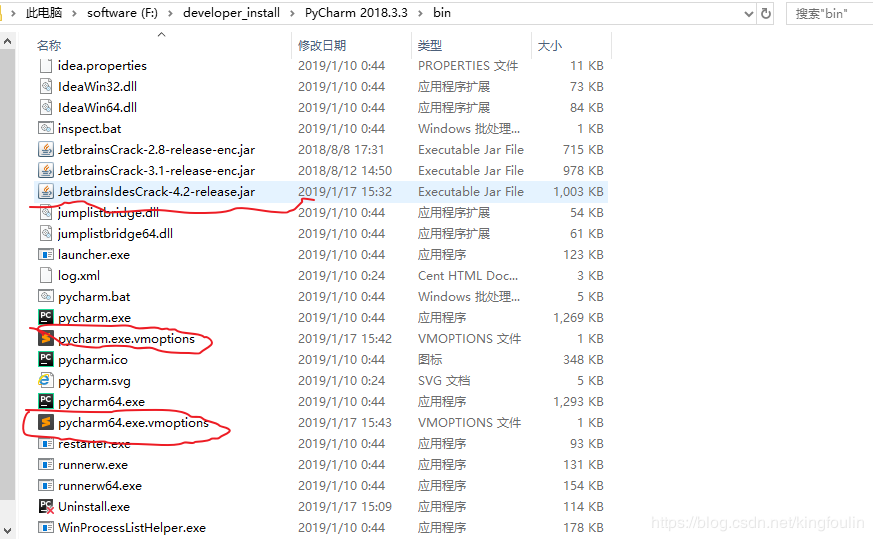The image size is (873, 541).
Task: Click the date 2018/8/12 14:50
Action: (x=345, y=171)
